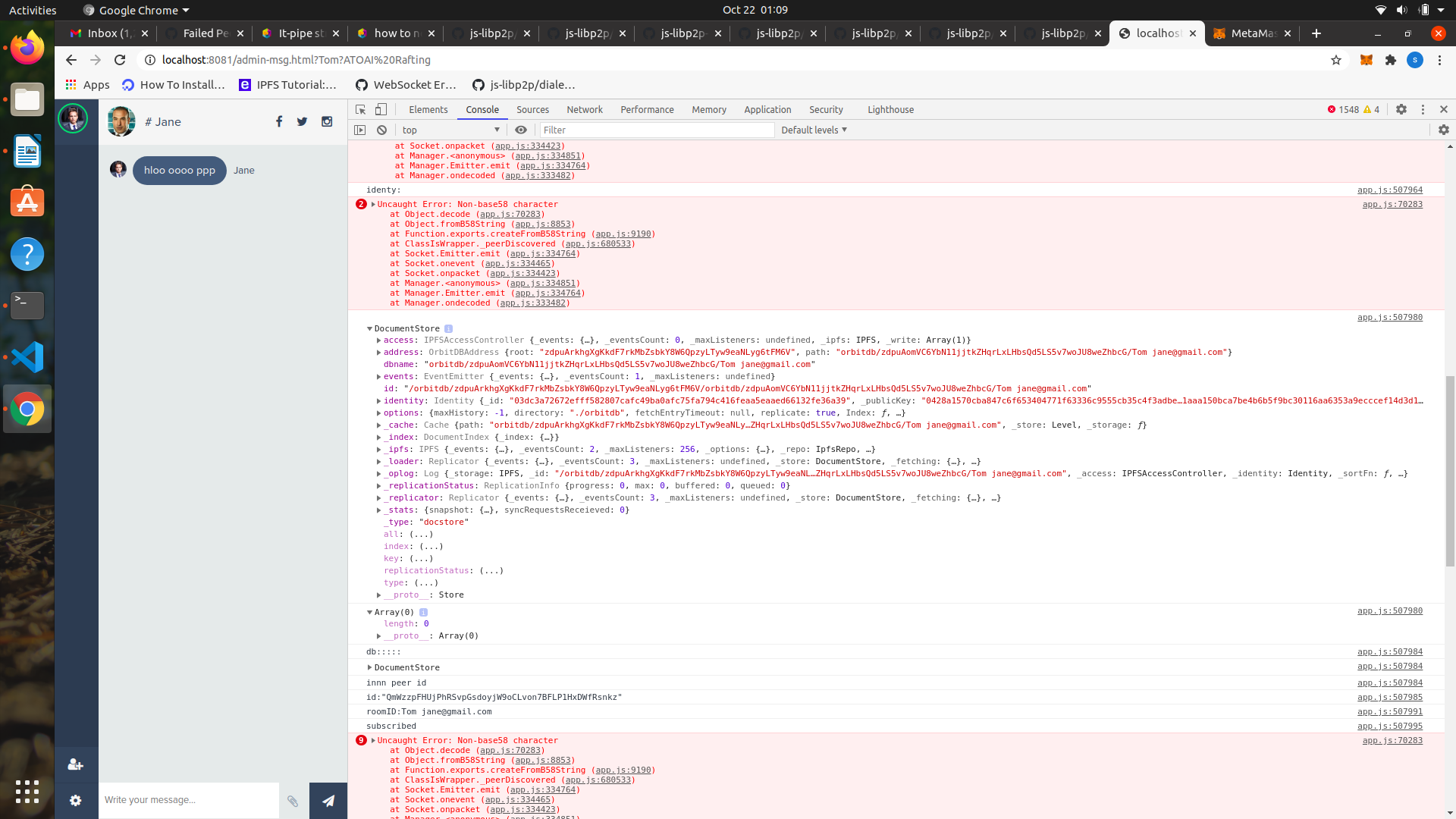This screenshot has height=819, width=1456.
Task: Bookmark this page with the star icon
Action: coord(1336,60)
